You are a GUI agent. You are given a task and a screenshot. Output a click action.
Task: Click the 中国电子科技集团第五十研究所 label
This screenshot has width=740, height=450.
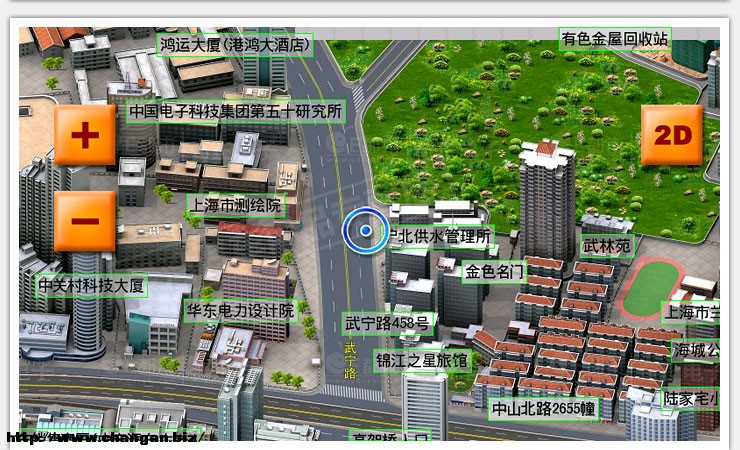235,111
